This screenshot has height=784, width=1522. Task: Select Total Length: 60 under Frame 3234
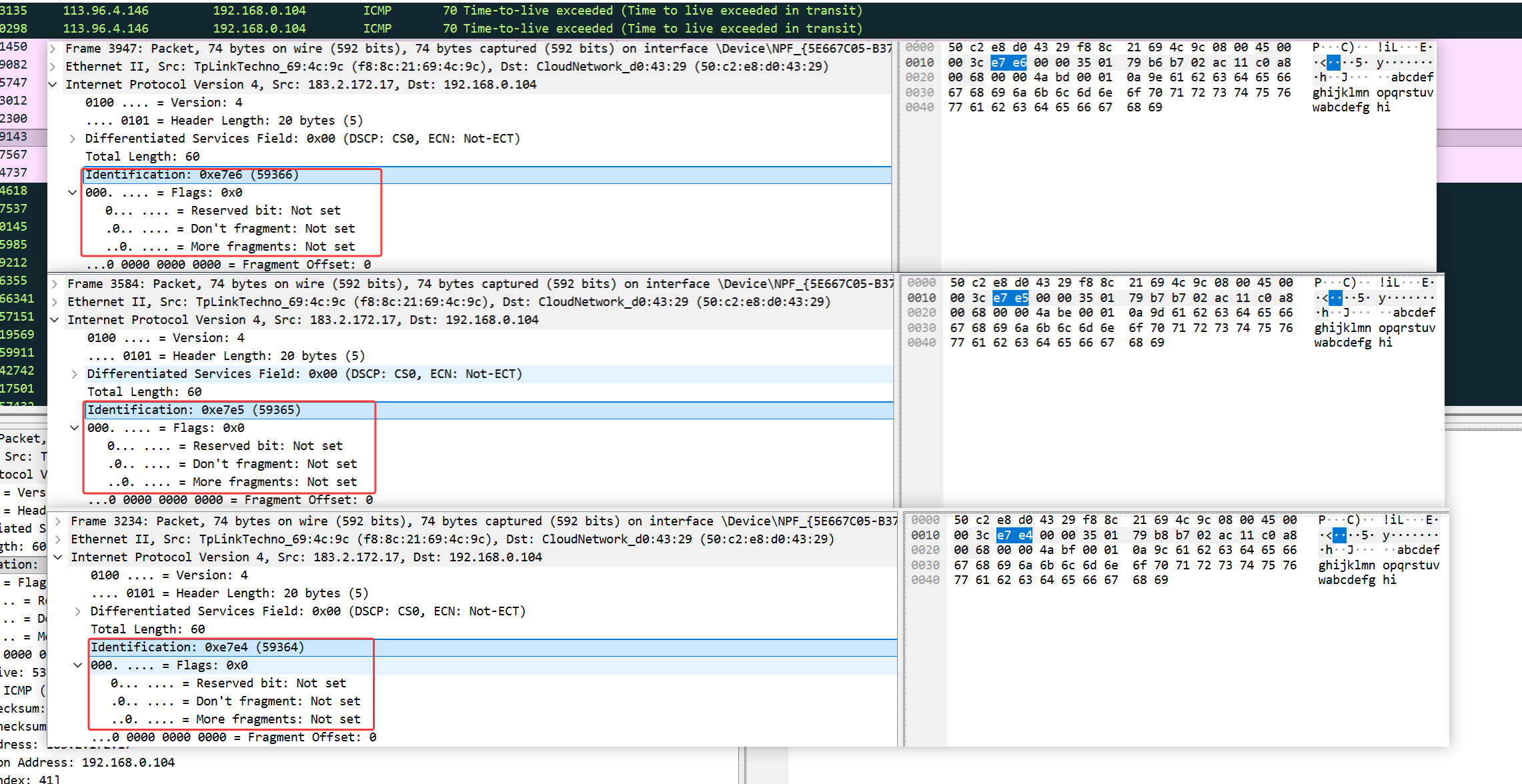pos(148,629)
